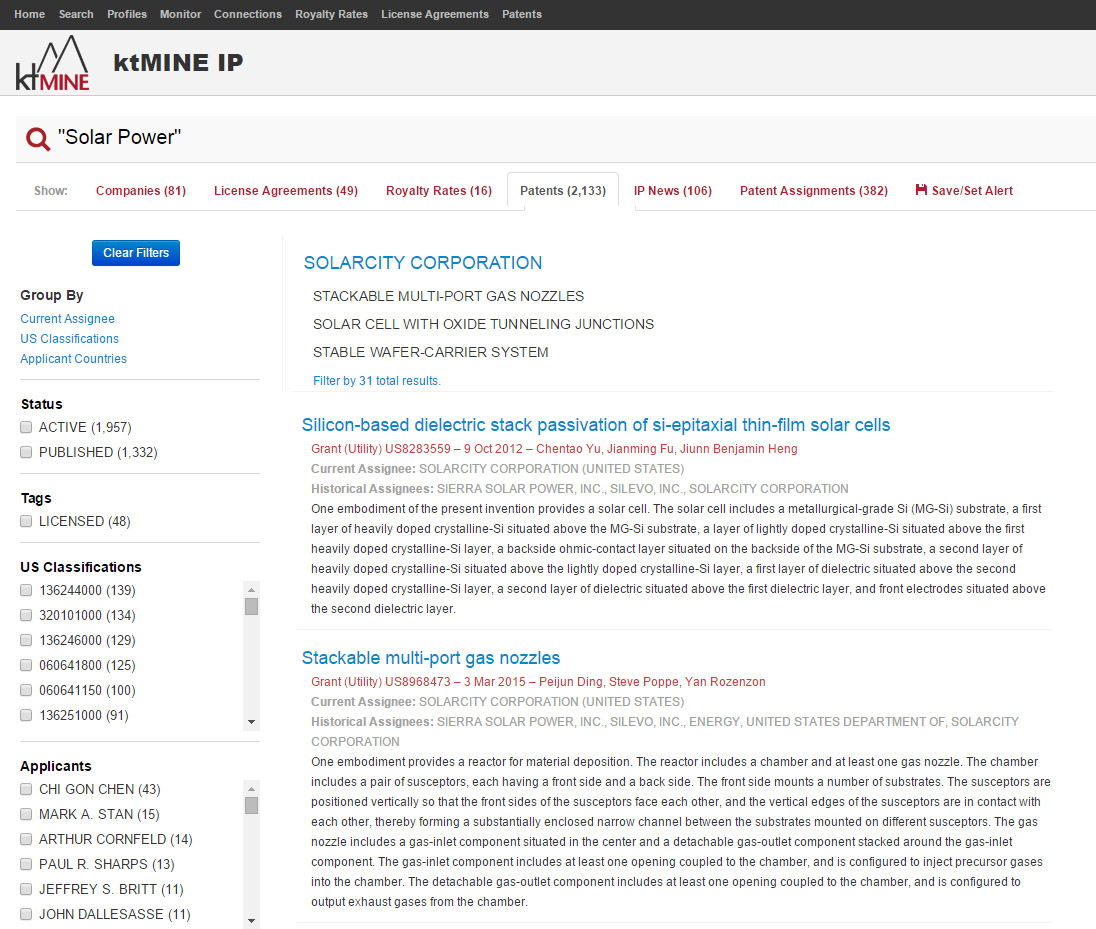Check applicant PAUL R. SHARPS (13)
The width and height of the screenshot is (1096, 929).
tap(26, 865)
